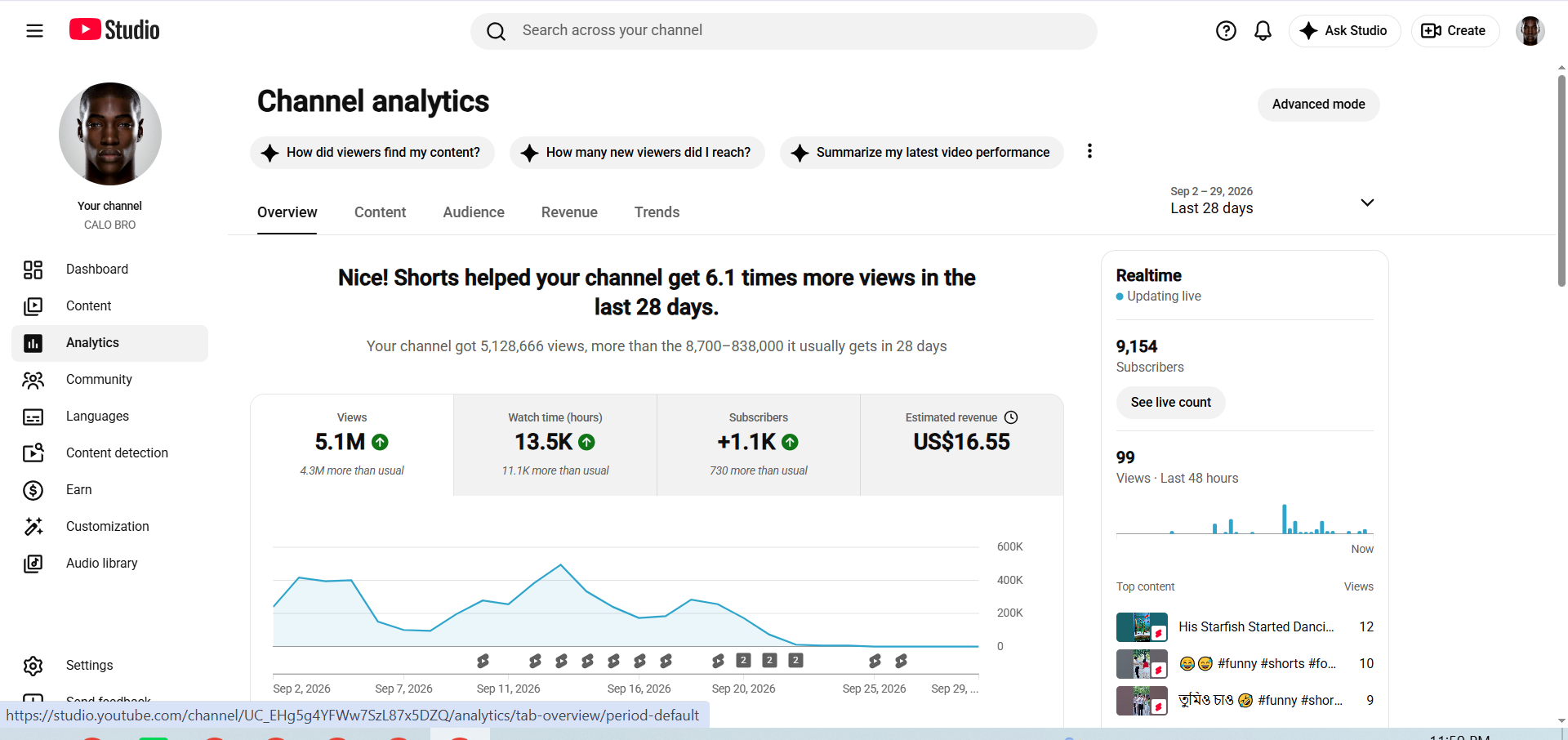The width and height of the screenshot is (1568, 740).
Task: Click See live count button
Action: coord(1170,403)
